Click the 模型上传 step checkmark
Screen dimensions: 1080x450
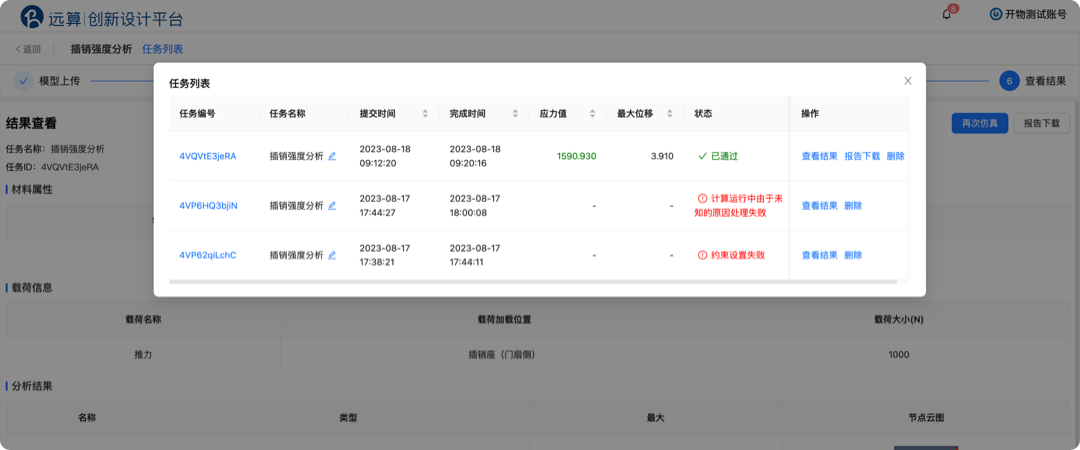click(23, 81)
